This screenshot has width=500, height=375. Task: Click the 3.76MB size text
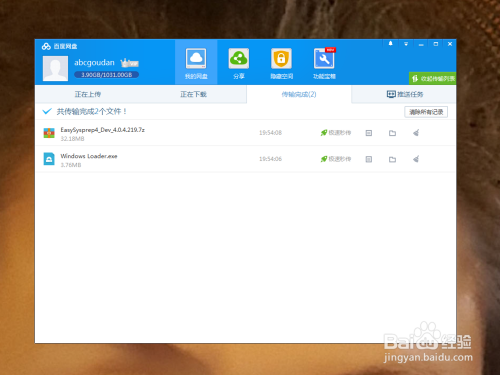[x=71, y=165]
